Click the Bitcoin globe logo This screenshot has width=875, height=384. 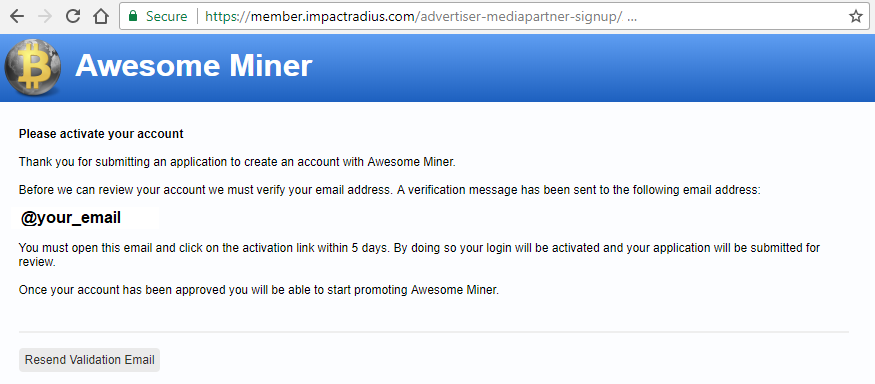pyautogui.click(x=32, y=68)
